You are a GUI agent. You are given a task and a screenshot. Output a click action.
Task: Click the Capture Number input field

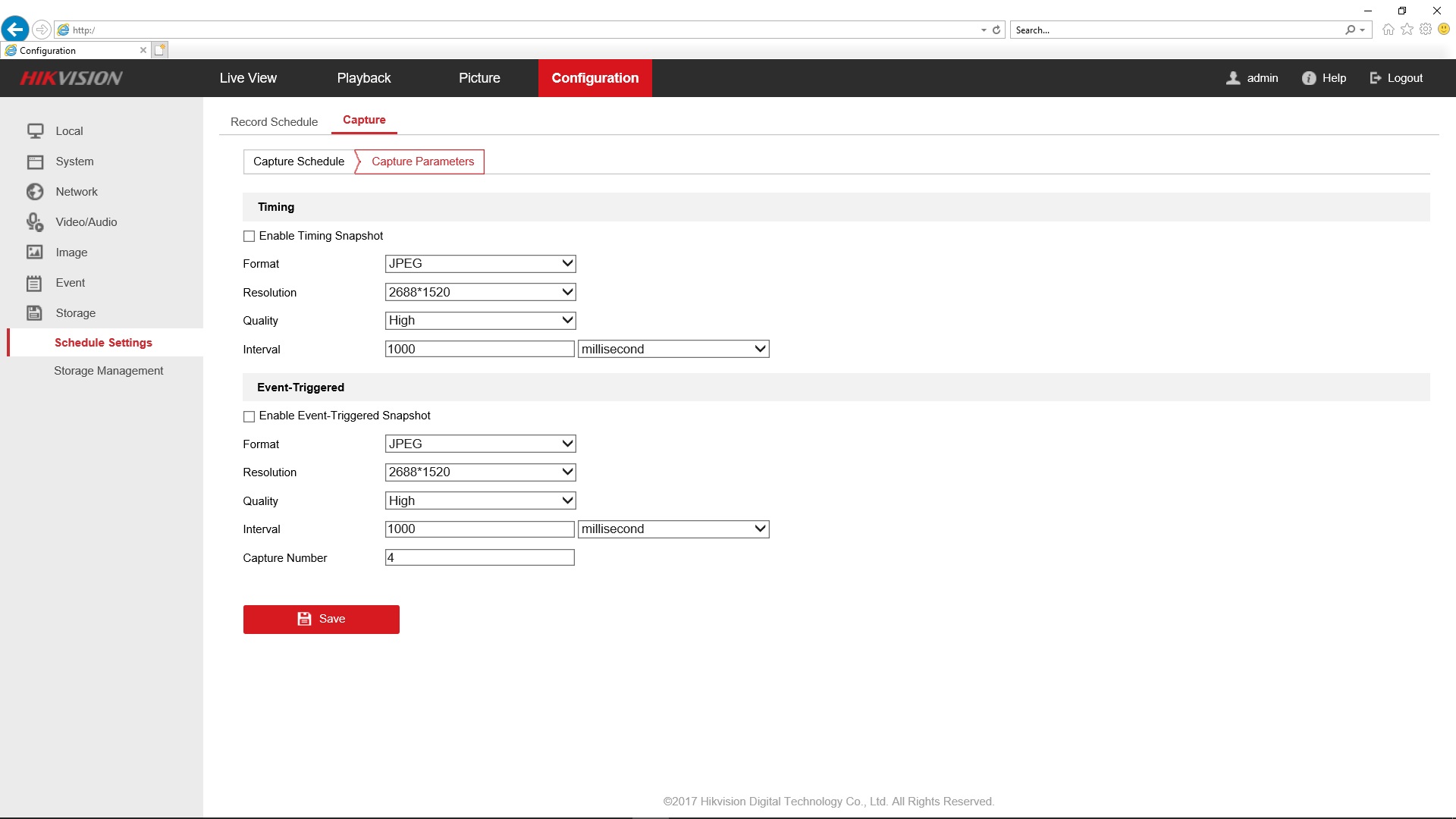(x=479, y=557)
